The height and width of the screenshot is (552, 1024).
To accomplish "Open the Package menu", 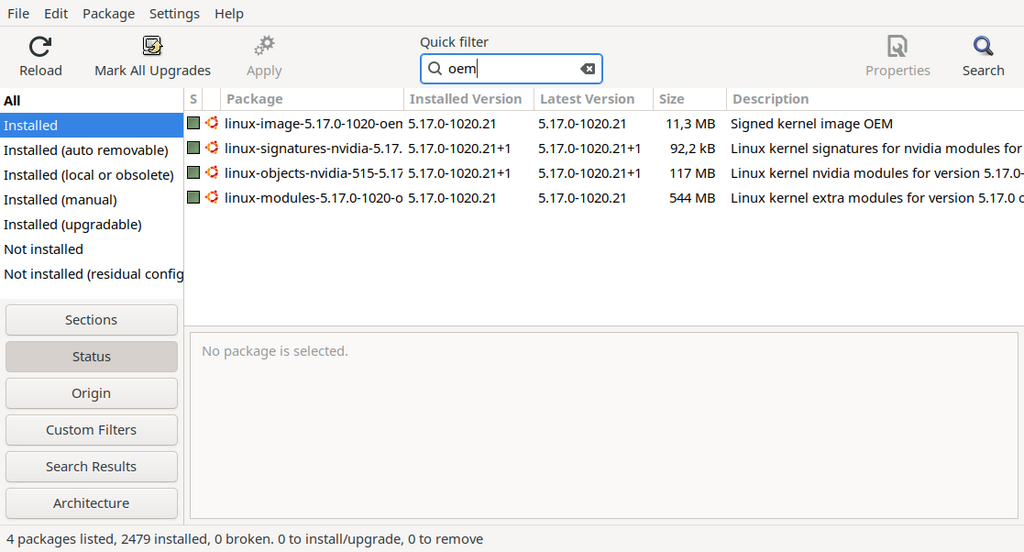I will [x=108, y=13].
